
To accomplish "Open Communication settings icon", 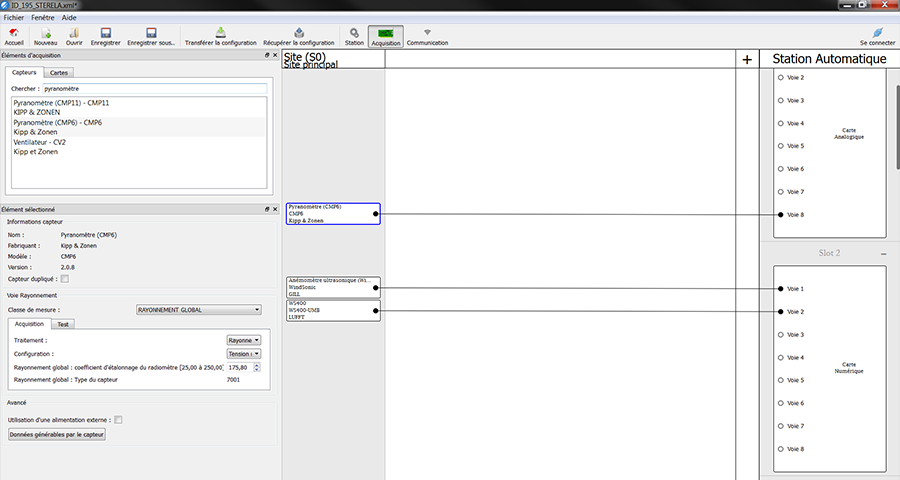I will point(427,33).
